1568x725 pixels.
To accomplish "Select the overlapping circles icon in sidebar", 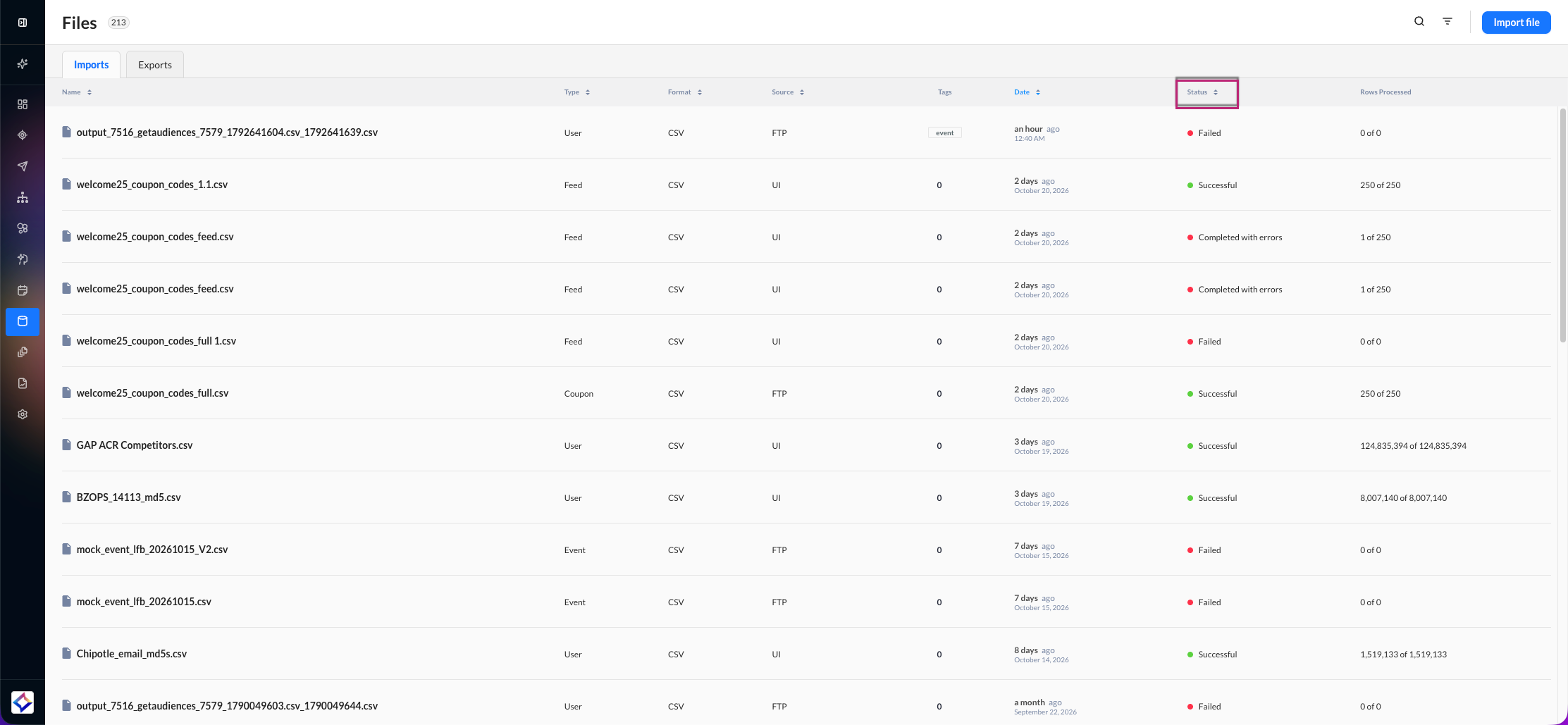I will (23, 228).
